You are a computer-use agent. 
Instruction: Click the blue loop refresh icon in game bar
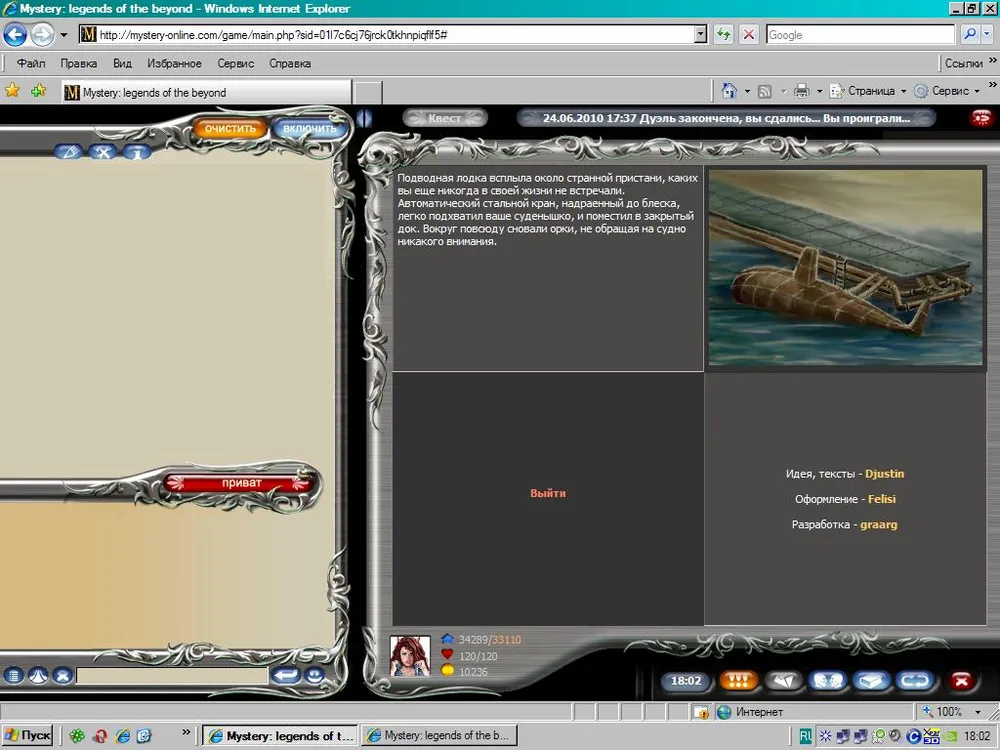click(915, 681)
